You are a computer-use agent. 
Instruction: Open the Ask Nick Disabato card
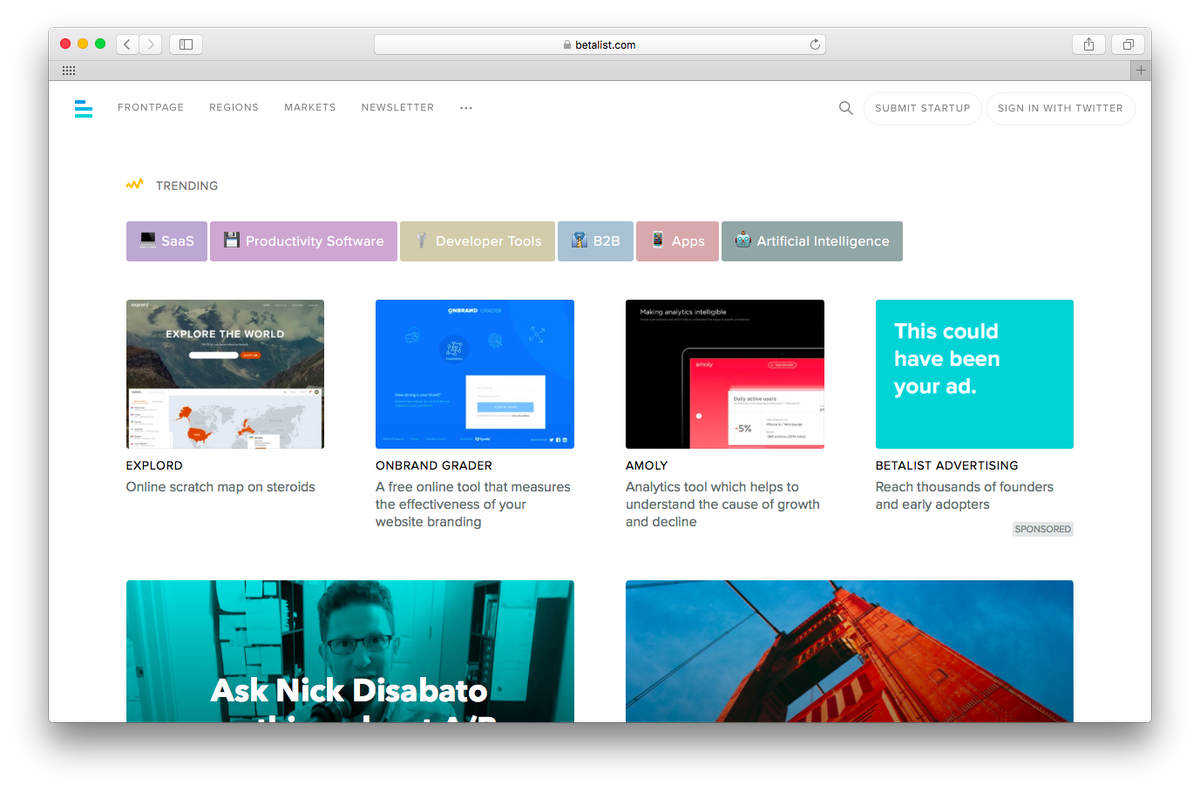pyautogui.click(x=350, y=651)
